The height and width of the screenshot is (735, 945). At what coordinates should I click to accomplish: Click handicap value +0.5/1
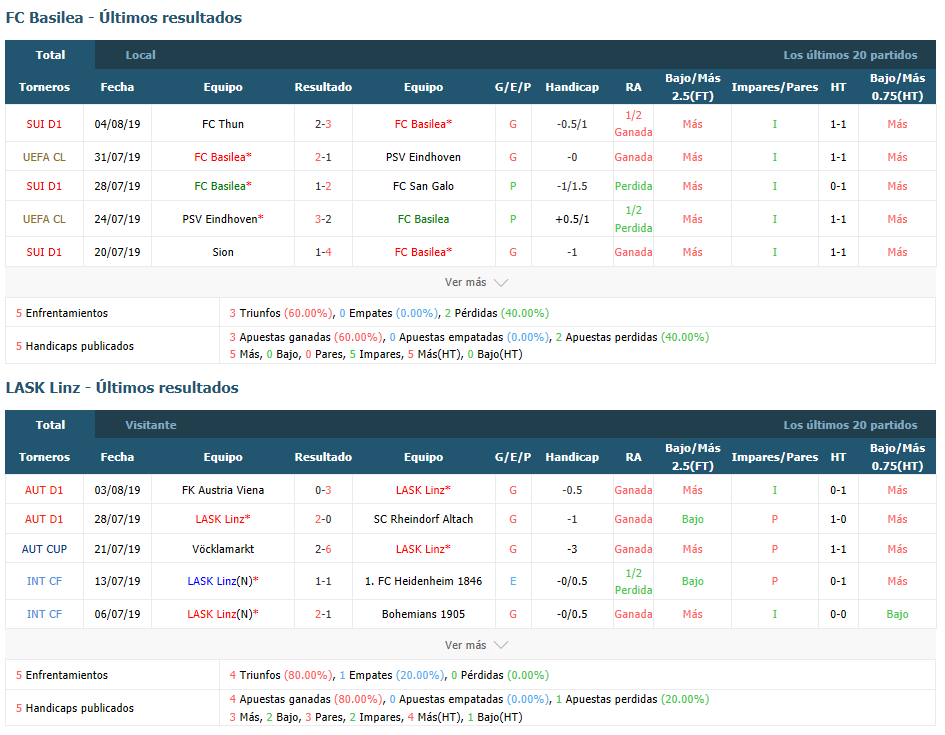[x=572, y=219]
